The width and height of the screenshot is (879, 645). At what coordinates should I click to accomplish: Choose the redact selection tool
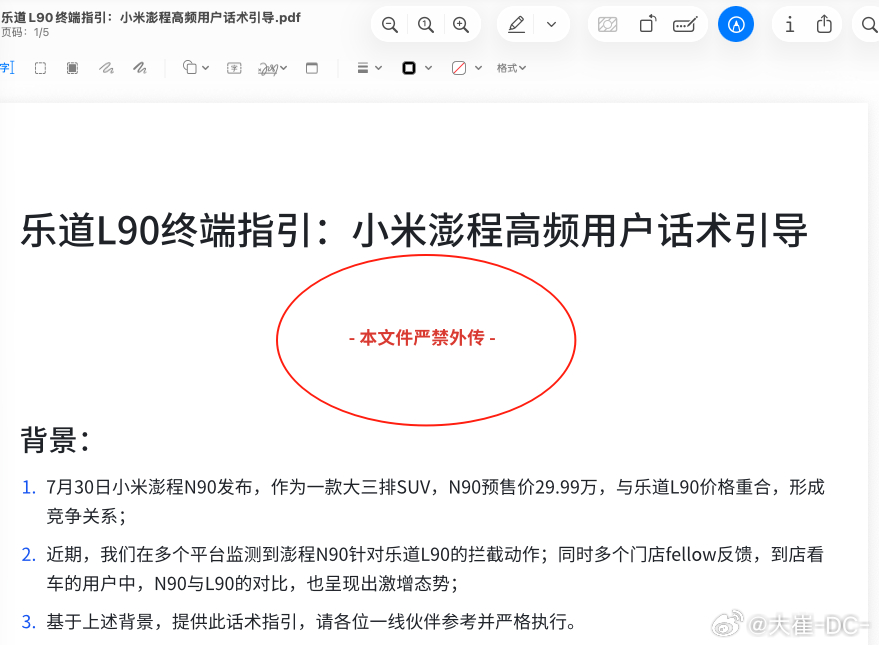(x=72, y=68)
